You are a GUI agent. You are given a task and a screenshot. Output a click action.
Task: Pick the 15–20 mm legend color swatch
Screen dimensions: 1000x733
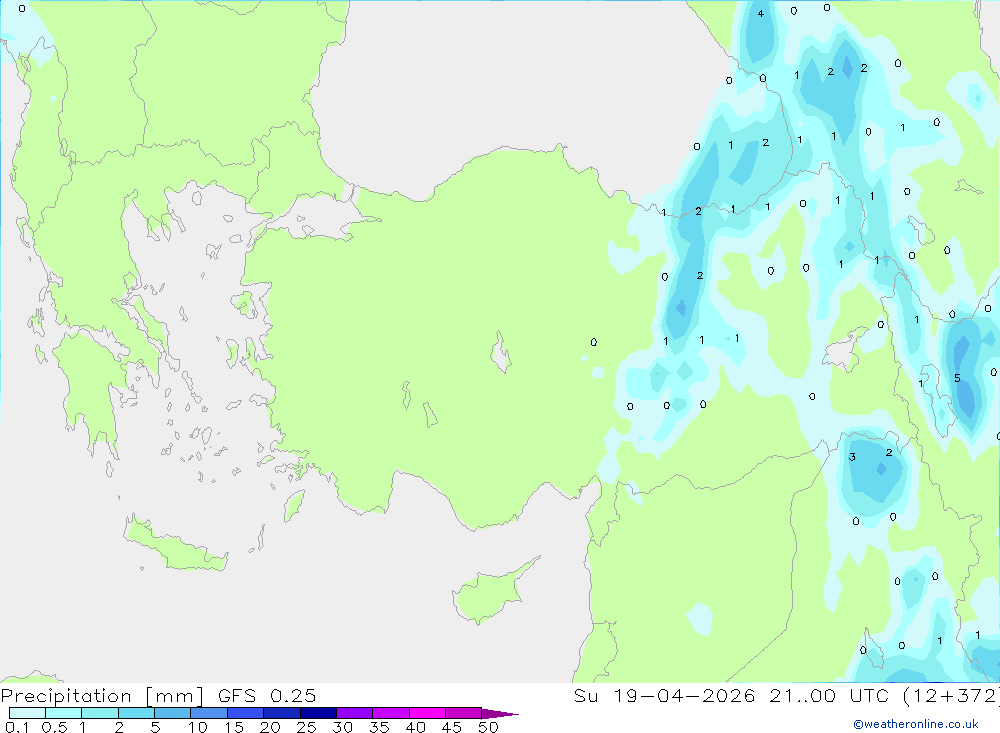pos(246,713)
